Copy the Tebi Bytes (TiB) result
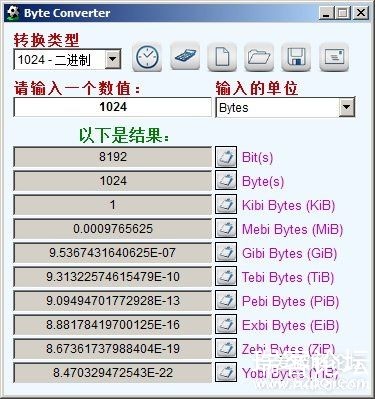This screenshot has width=375, height=399. (226, 277)
